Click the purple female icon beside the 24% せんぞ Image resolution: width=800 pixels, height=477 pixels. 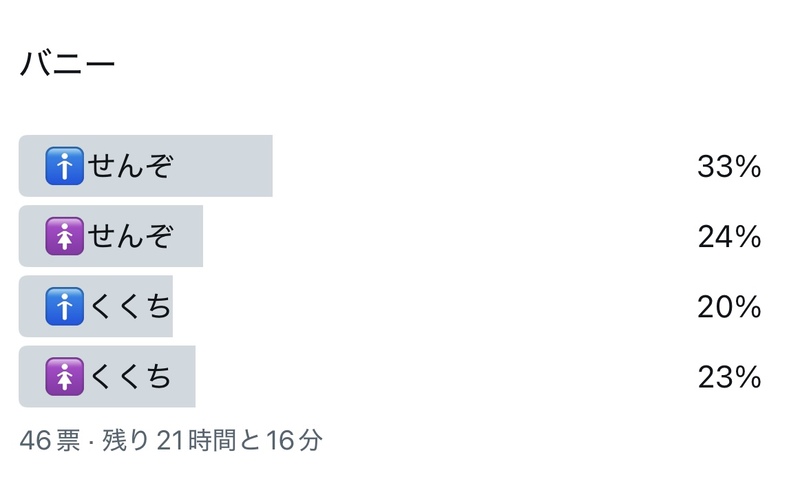coord(65,237)
